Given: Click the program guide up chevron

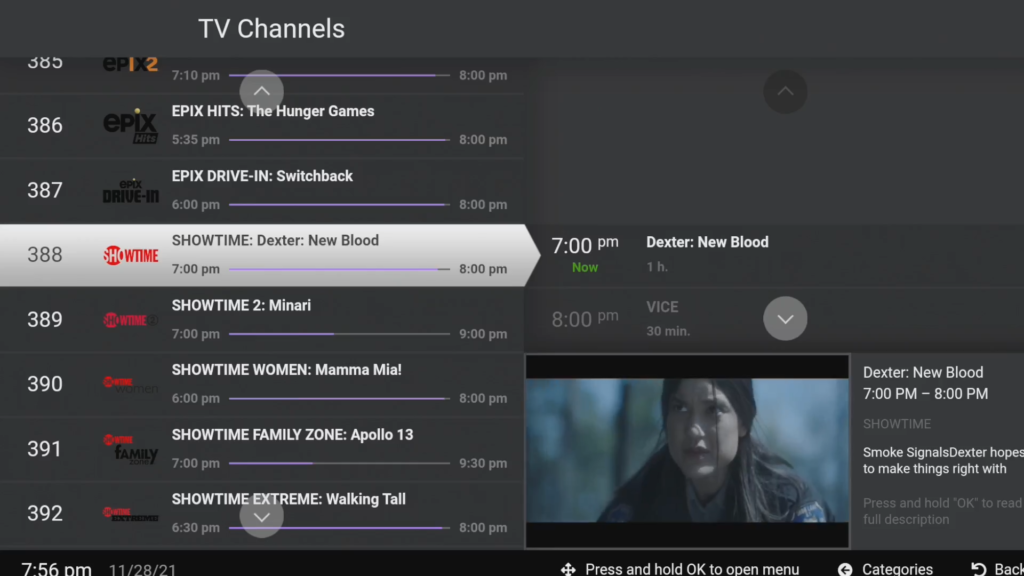Looking at the screenshot, I should pos(785,91).
